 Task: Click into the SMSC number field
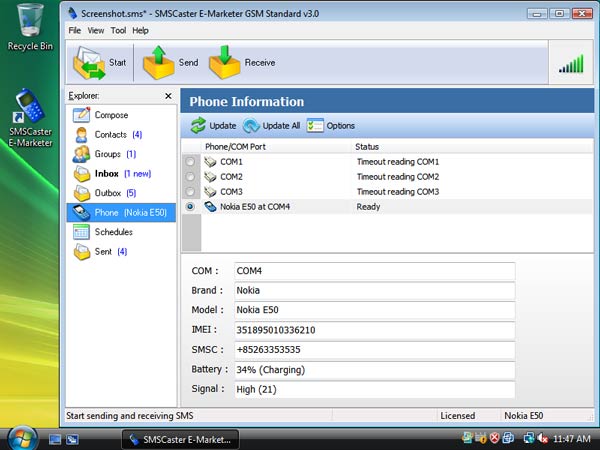[x=374, y=350]
